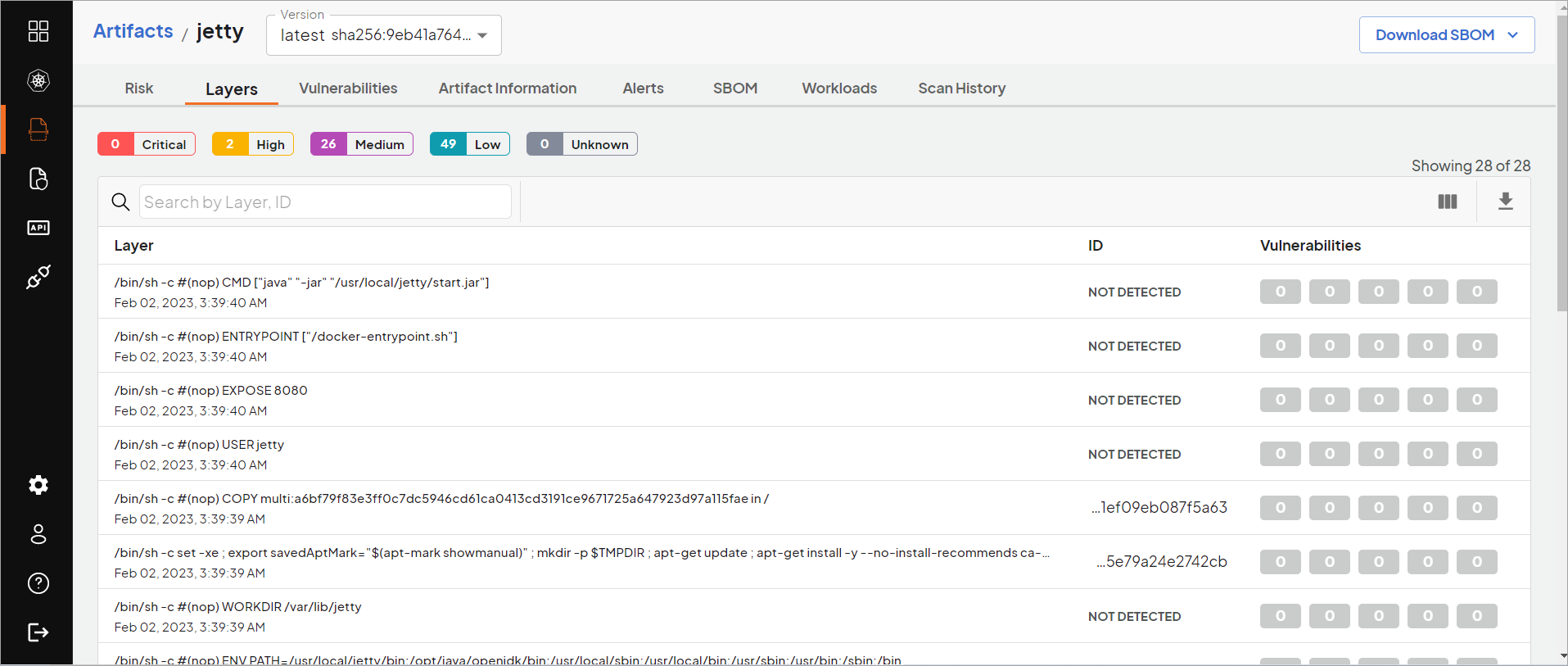Select the WORKDIR /var/lib/jetty layer
1568x666 pixels.
(814, 616)
